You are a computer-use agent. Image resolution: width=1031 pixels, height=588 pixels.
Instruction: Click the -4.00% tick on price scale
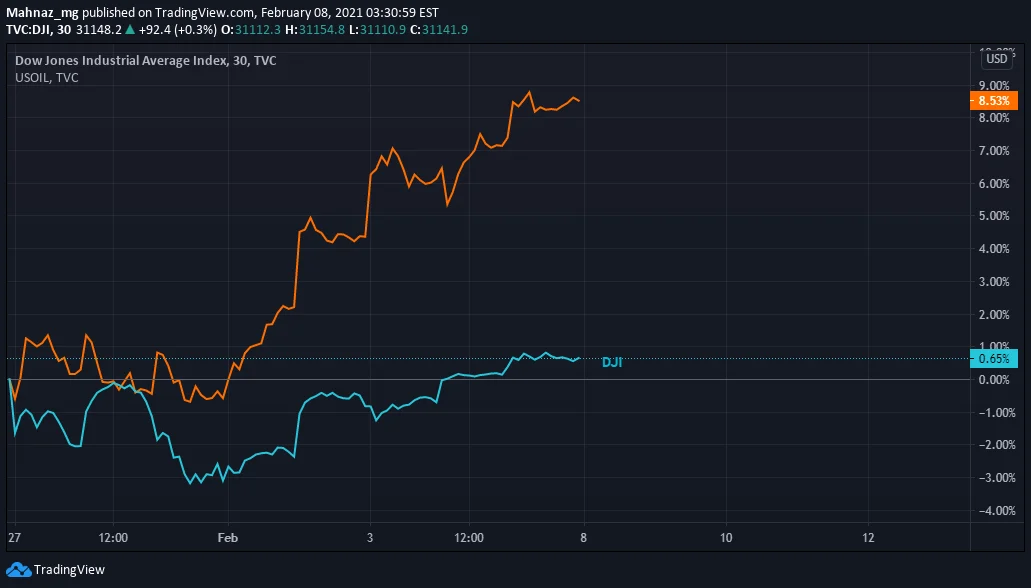995,510
